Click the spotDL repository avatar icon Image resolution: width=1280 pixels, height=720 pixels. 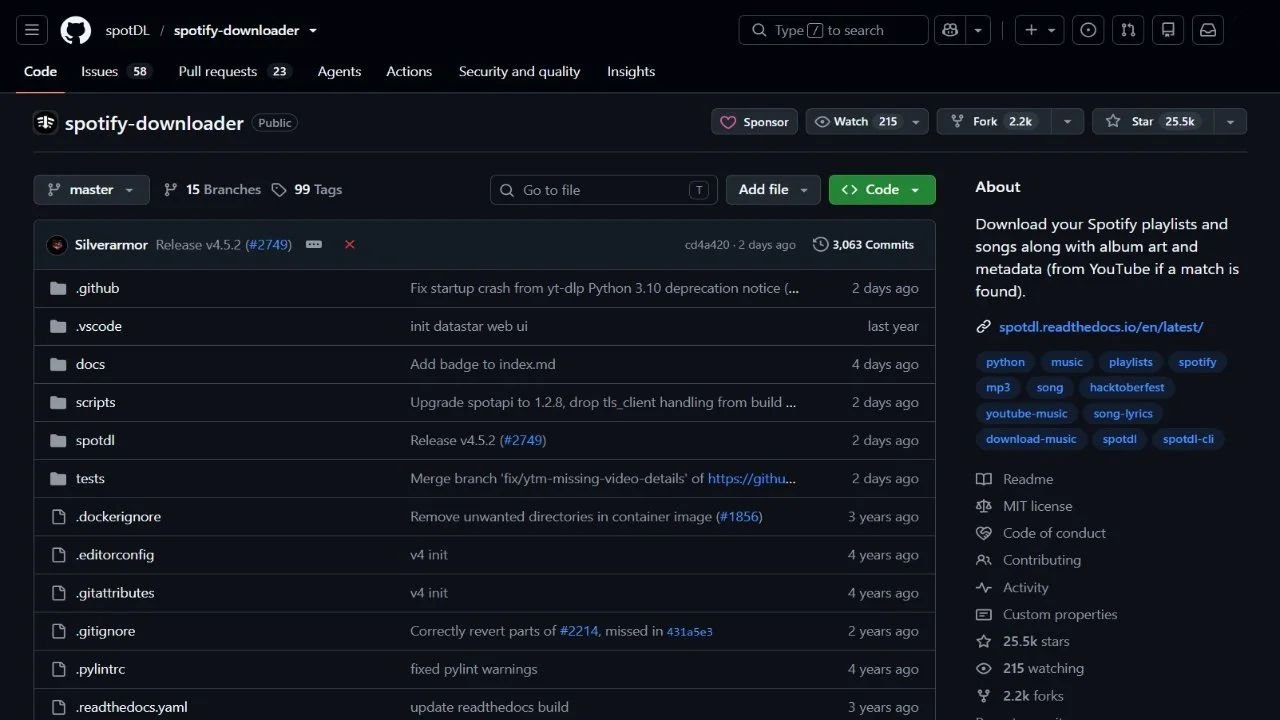pyautogui.click(x=45, y=123)
